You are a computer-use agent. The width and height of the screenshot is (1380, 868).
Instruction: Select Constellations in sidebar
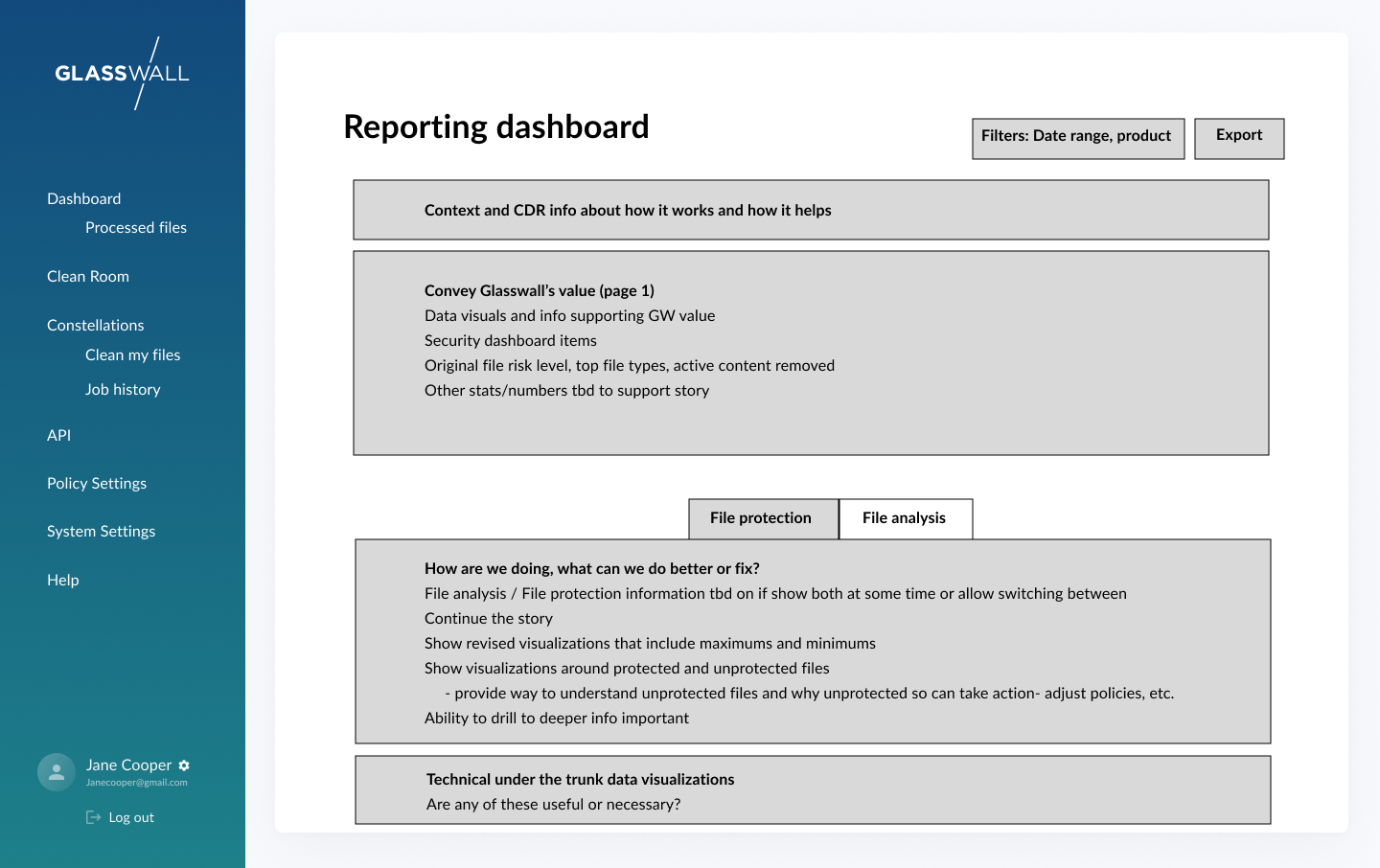pos(96,326)
